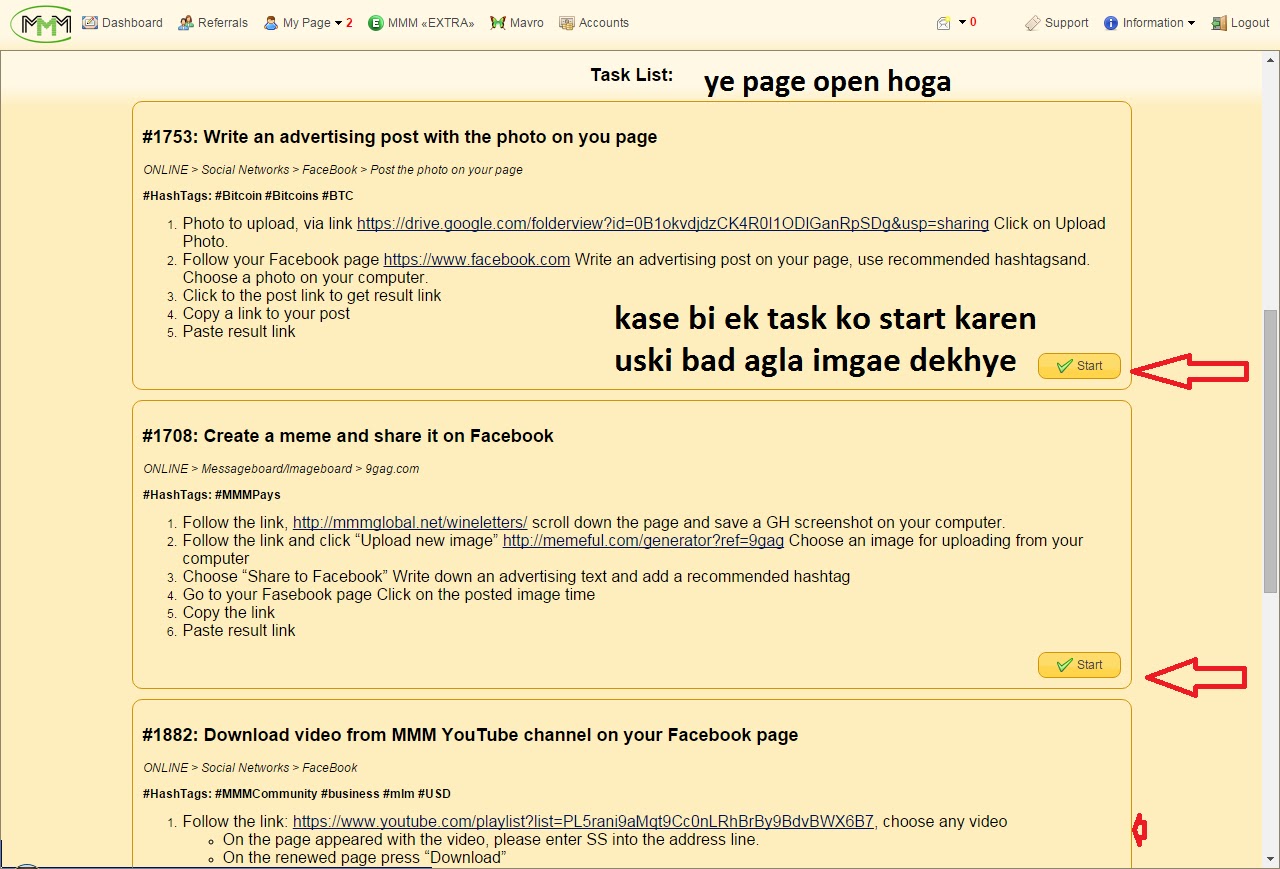1280x869 pixels.
Task: Click task title '#1882: Download video from MMM'
Action: pyautogui.click(x=470, y=735)
